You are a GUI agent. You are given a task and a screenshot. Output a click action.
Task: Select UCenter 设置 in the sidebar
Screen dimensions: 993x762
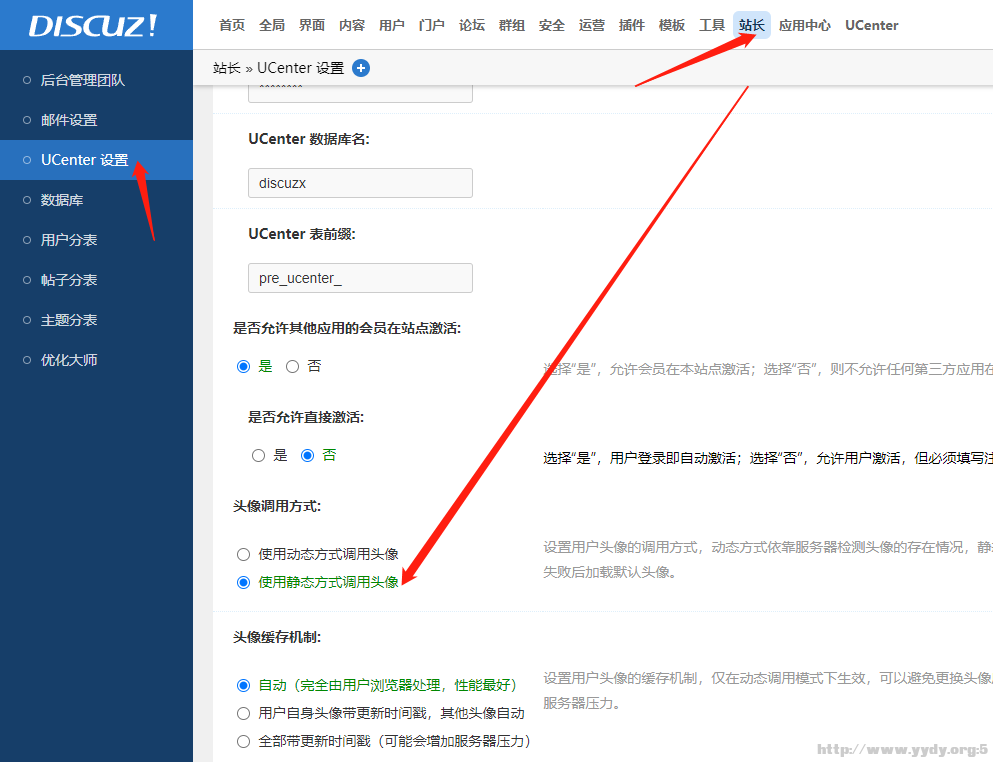tap(96, 160)
